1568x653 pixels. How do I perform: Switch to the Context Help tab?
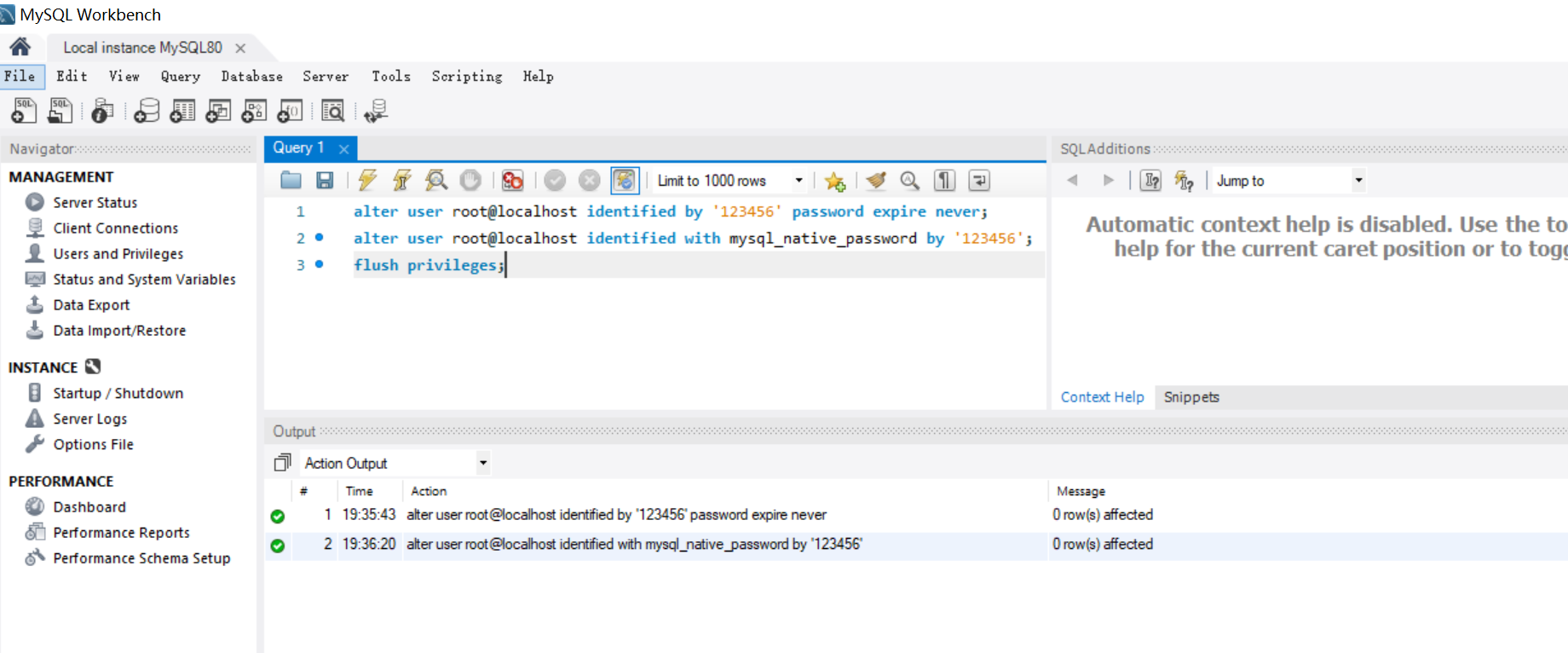tap(1102, 396)
